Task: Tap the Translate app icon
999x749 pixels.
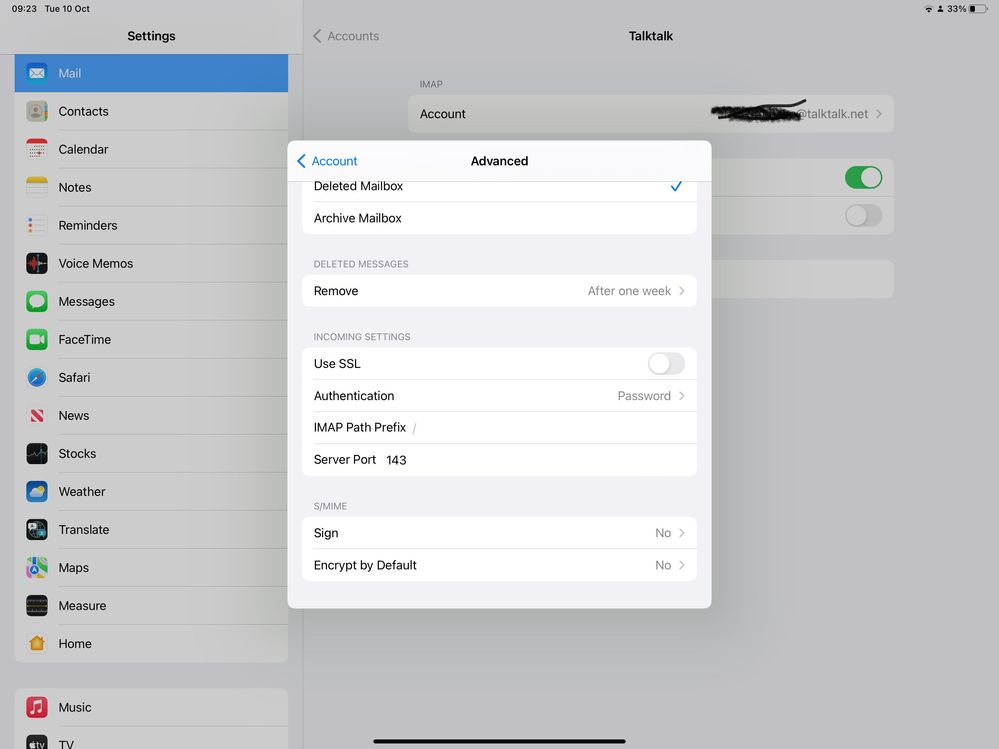Action: click(x=37, y=529)
